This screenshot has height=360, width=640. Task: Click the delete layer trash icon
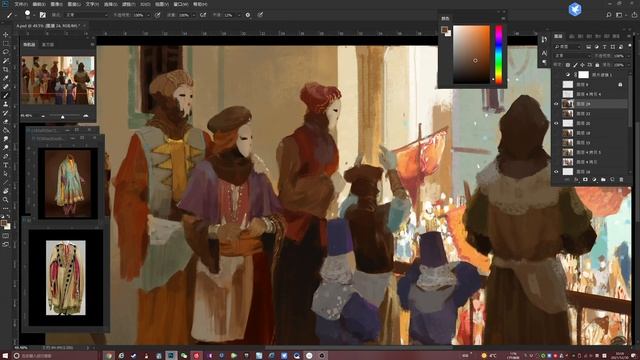pyautogui.click(x=621, y=180)
